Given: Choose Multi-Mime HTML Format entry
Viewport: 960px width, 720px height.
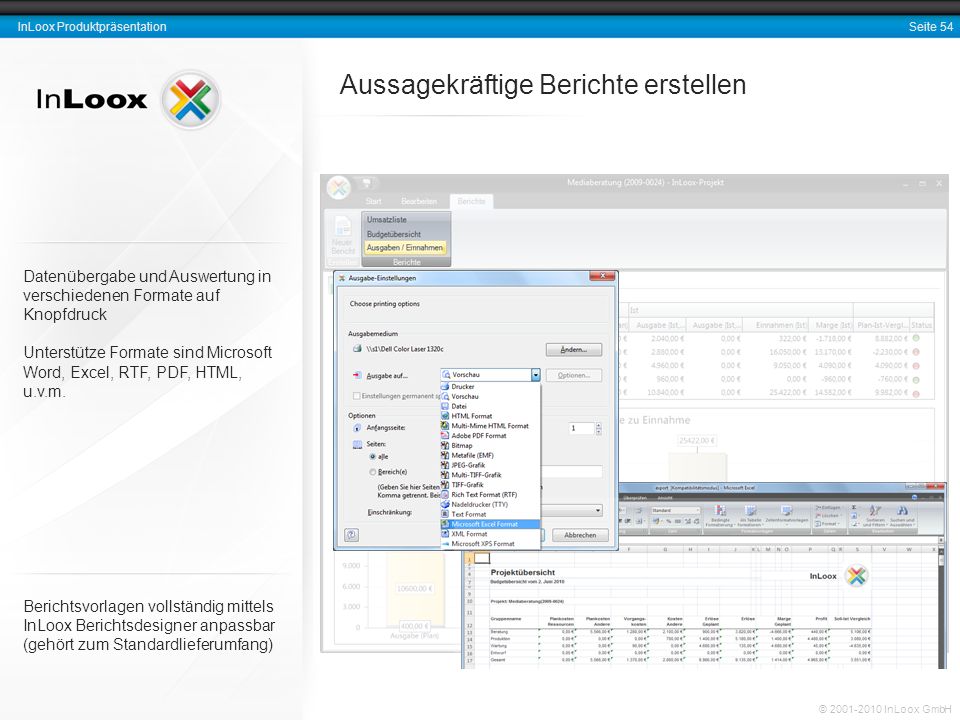Looking at the screenshot, I should 490,426.
